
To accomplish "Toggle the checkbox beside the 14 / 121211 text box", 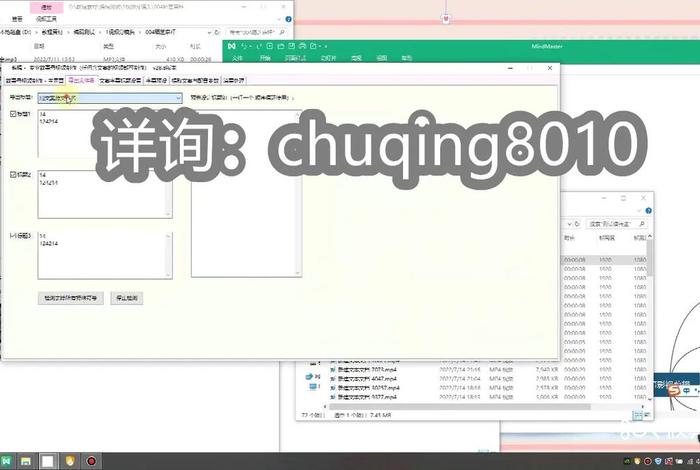I will [x=13, y=175].
